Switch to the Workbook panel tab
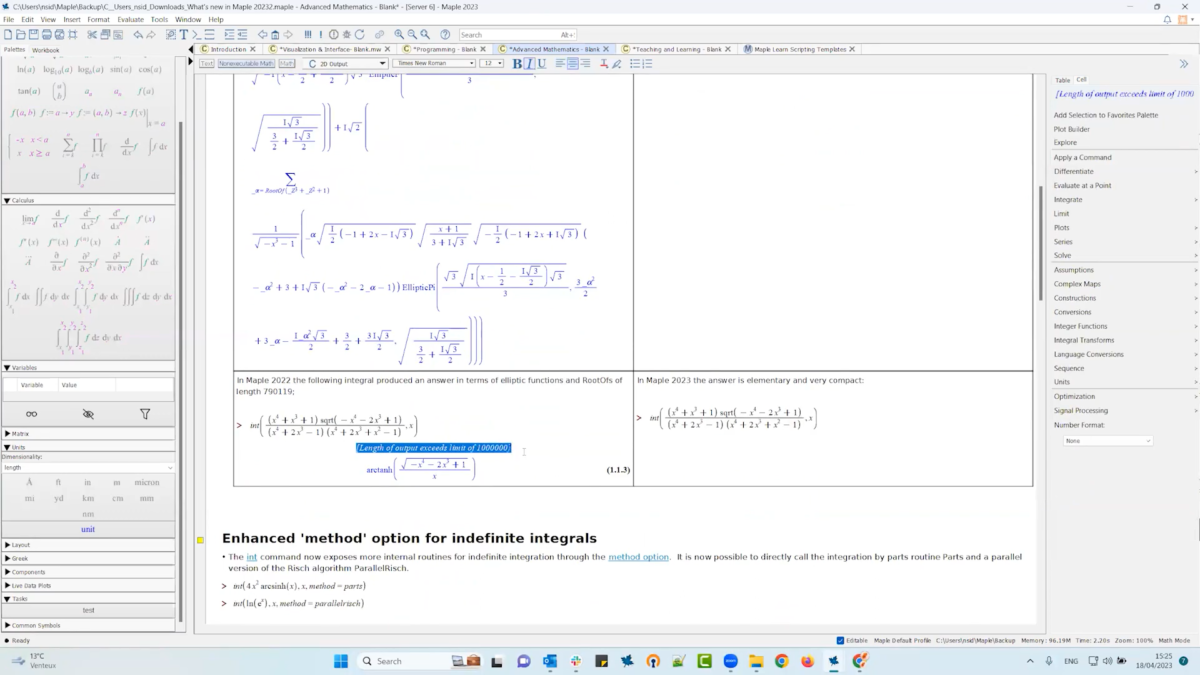1200x675 pixels. click(46, 50)
